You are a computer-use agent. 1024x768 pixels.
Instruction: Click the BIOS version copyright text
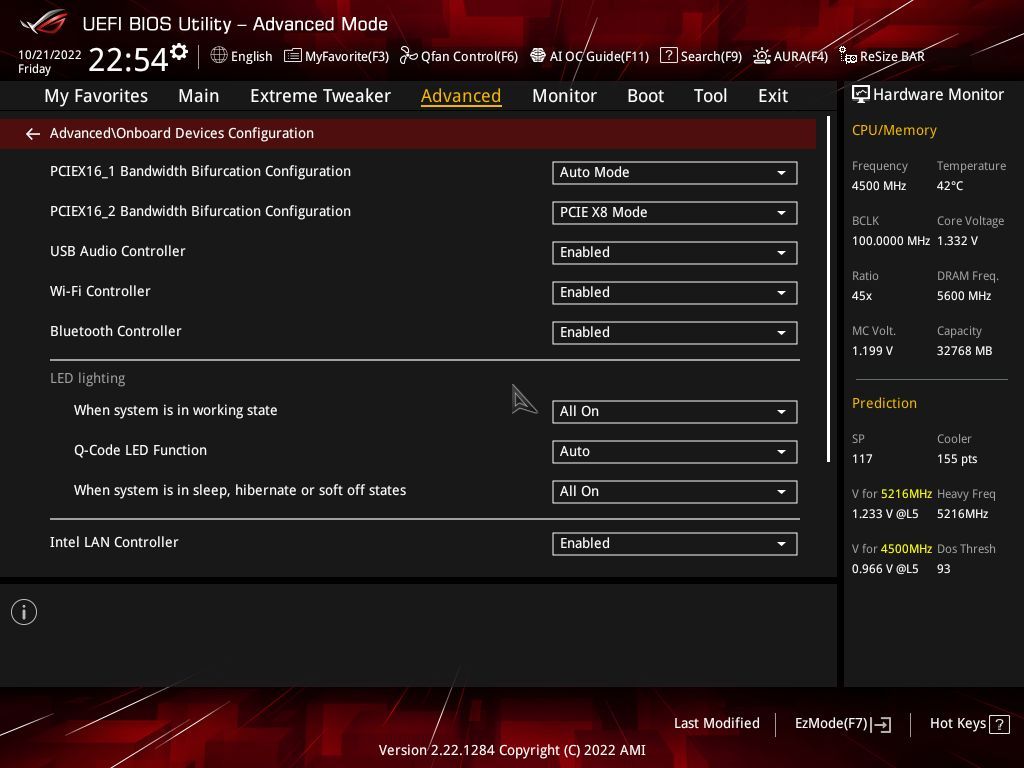pyautogui.click(x=512, y=750)
